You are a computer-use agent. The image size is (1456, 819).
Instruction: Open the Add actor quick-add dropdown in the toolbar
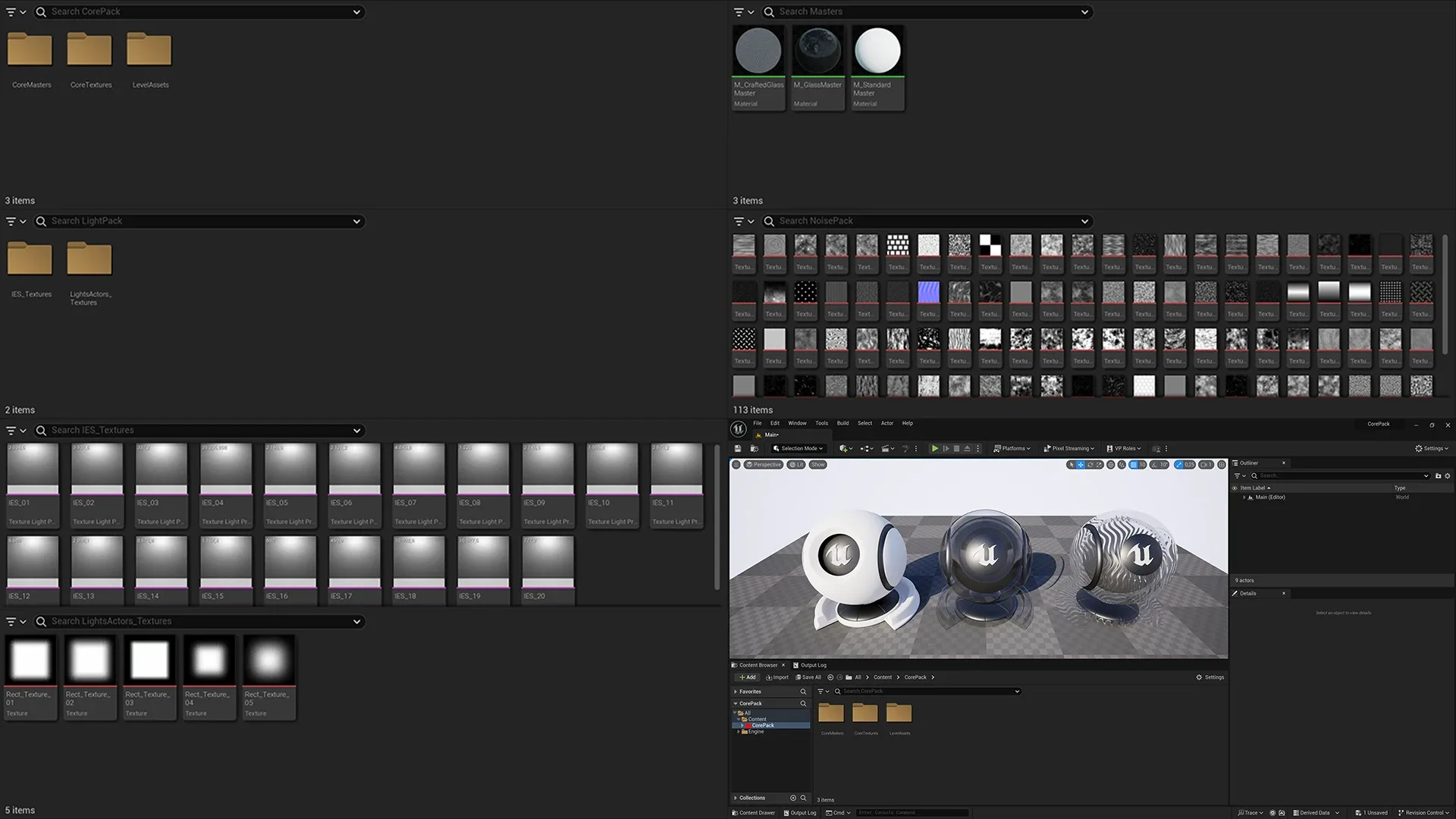[846, 449]
